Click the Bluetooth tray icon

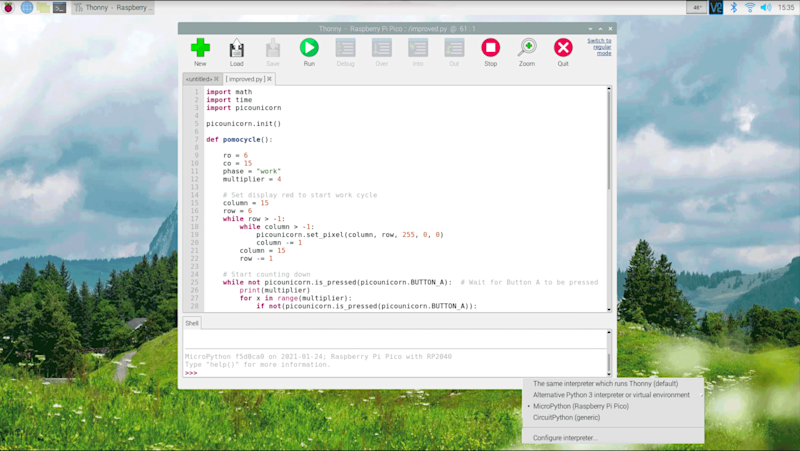click(x=734, y=8)
